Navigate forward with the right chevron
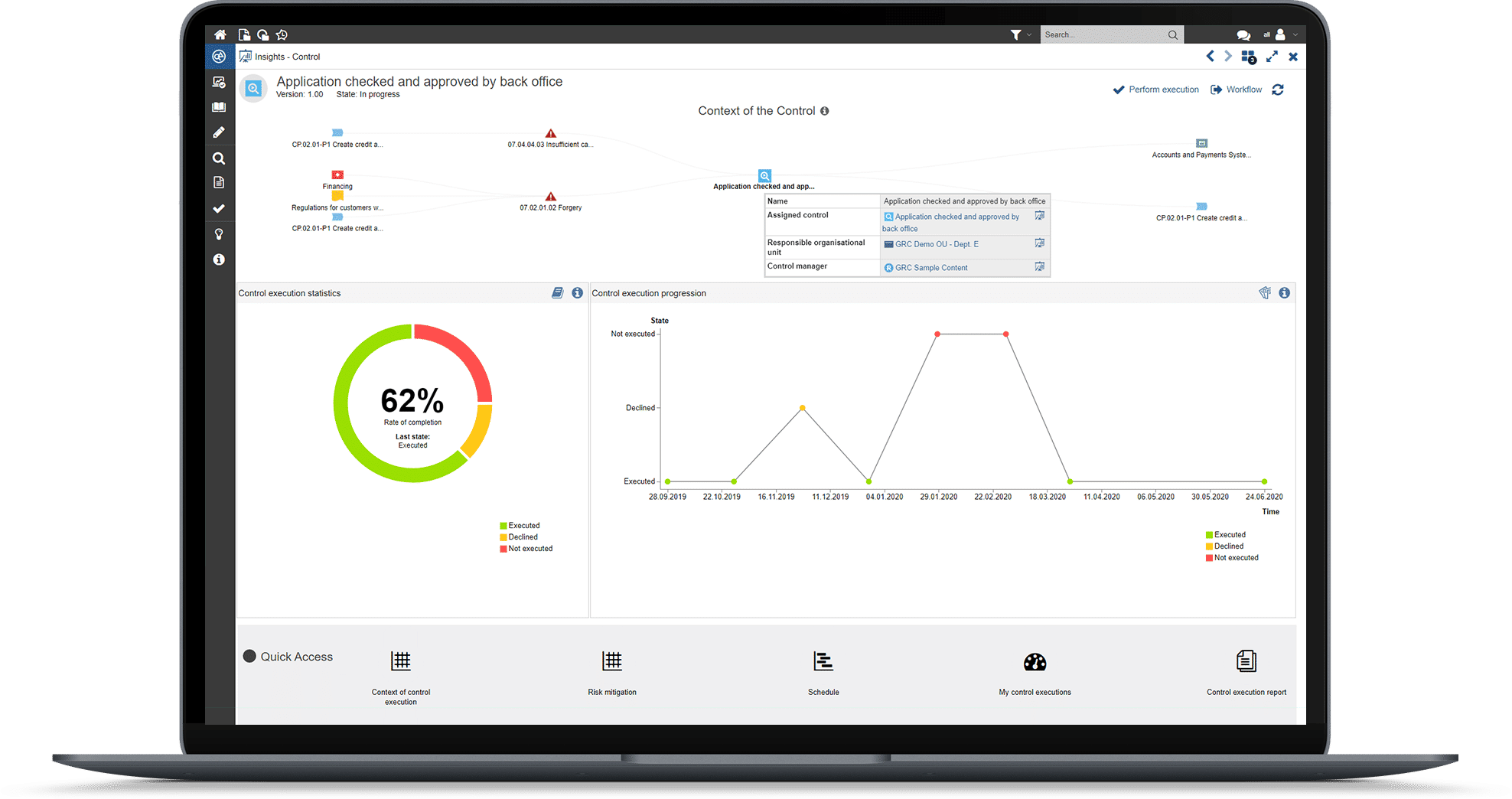1512x799 pixels. click(1228, 56)
